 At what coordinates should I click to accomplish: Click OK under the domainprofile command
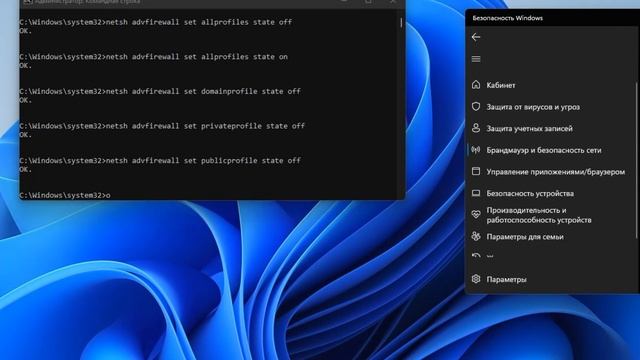[x=25, y=100]
